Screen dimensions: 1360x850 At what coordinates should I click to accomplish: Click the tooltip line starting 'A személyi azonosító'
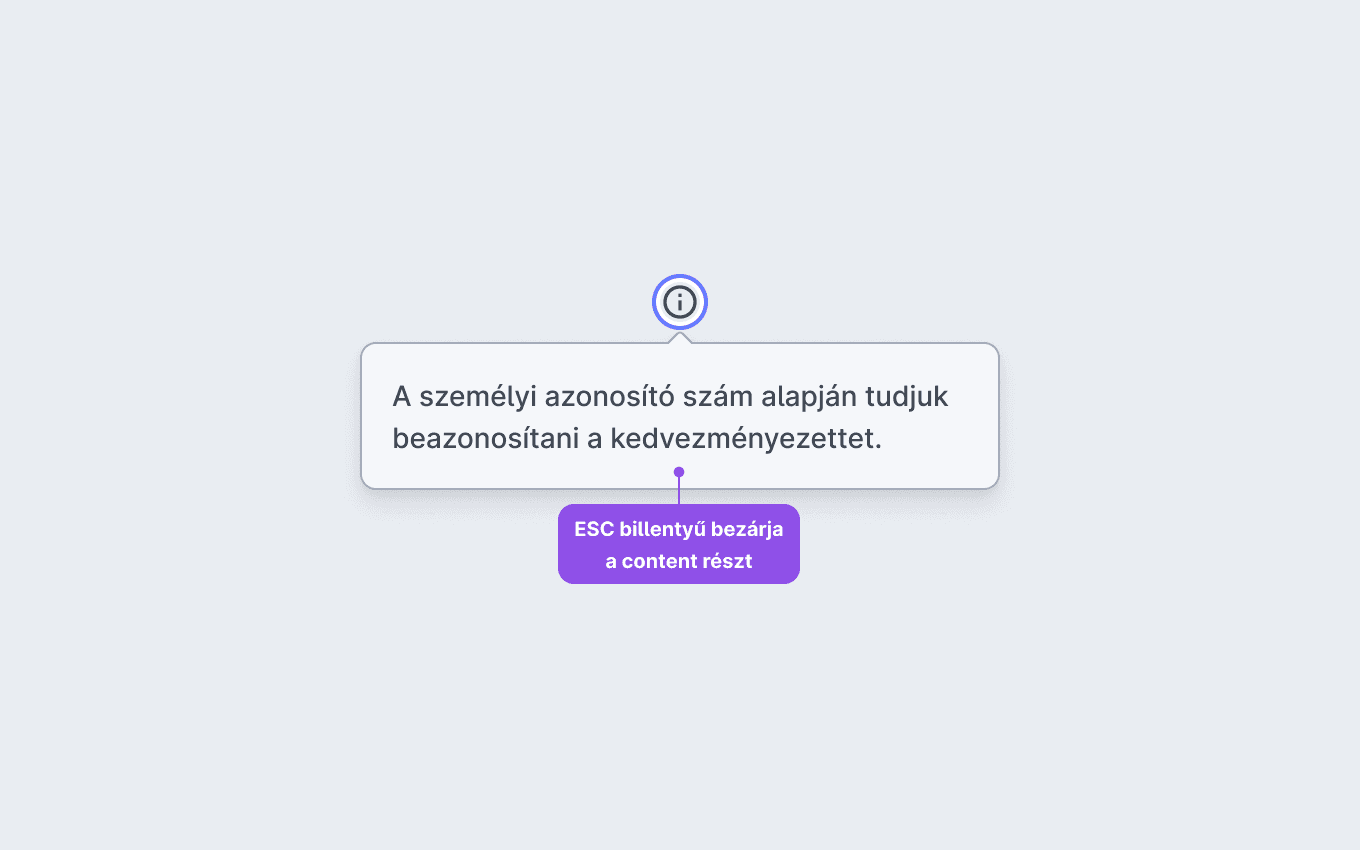point(670,397)
